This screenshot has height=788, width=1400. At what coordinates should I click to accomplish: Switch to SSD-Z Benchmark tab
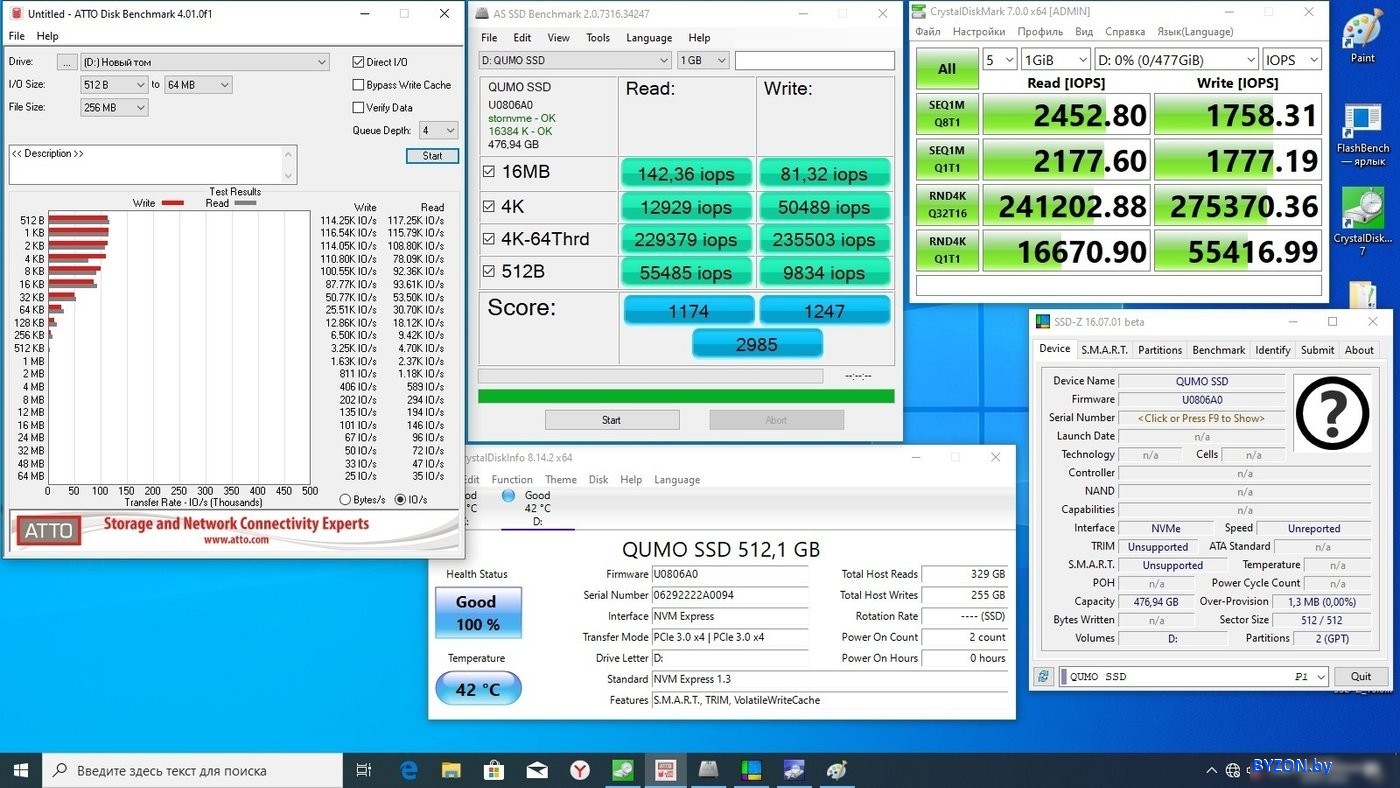pyautogui.click(x=1219, y=350)
